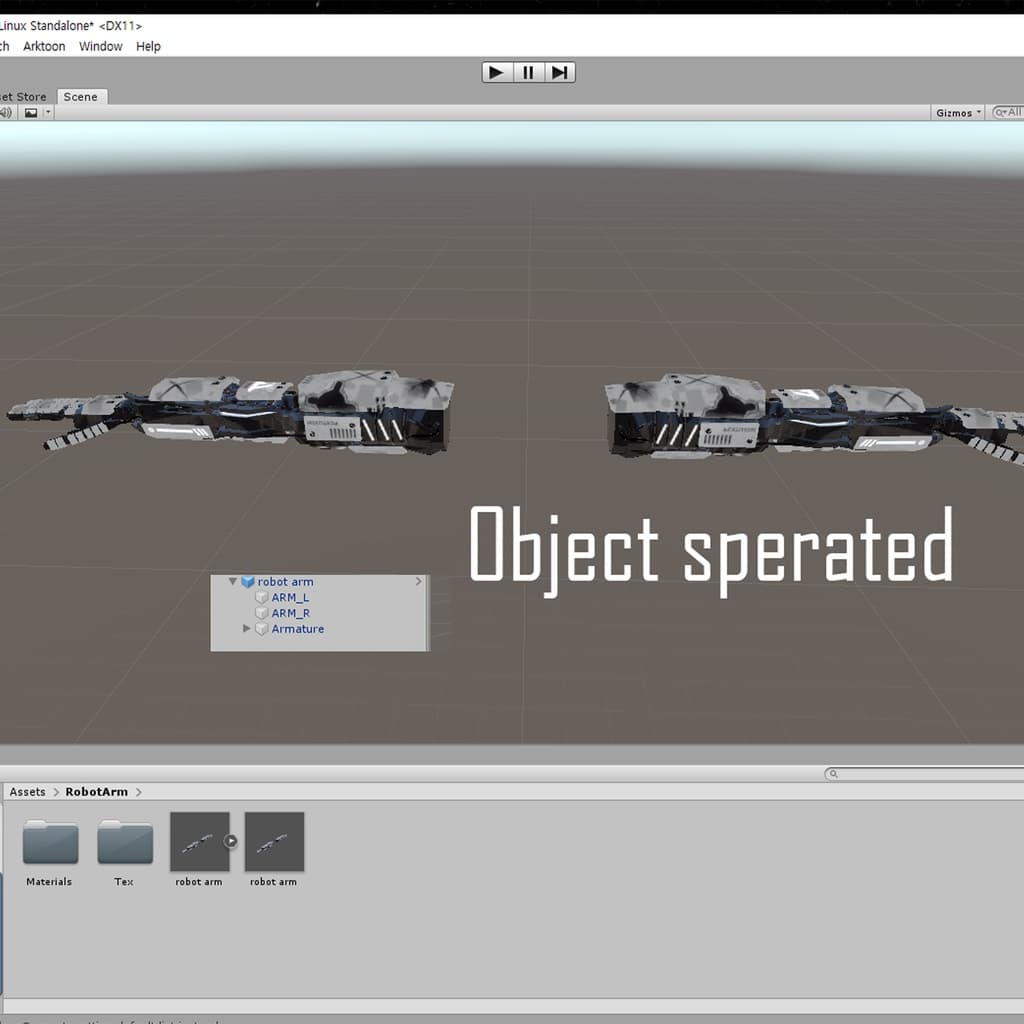Expand the Armature tree node

click(247, 629)
